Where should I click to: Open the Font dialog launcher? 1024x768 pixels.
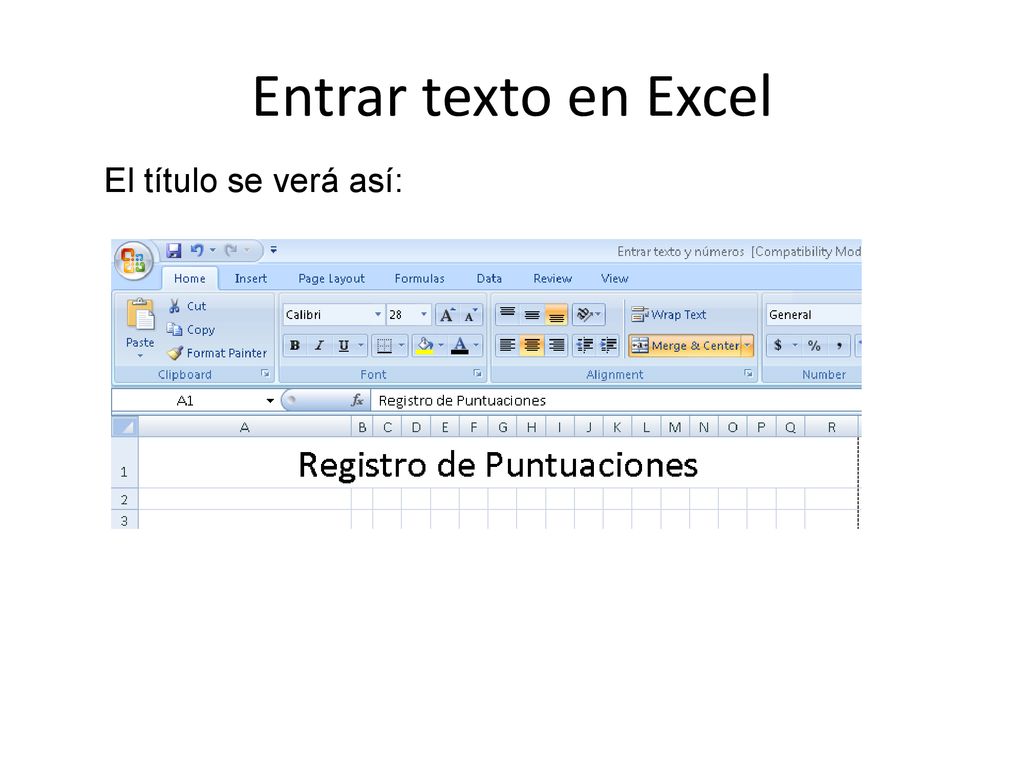tap(477, 374)
